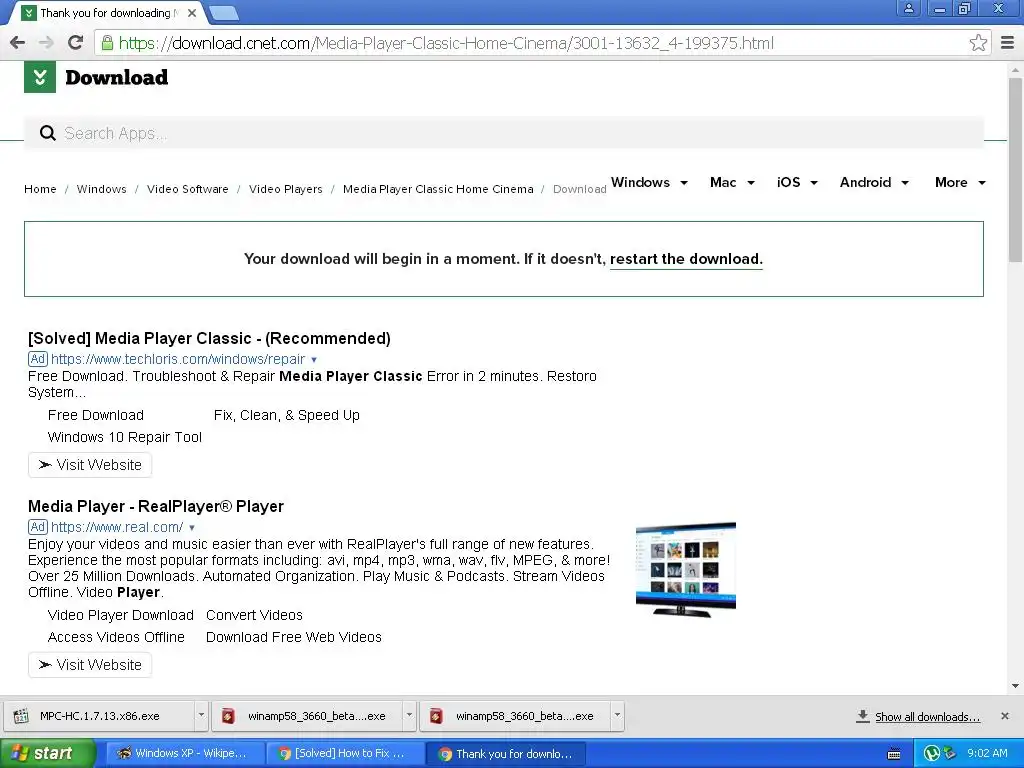Image resolution: width=1024 pixels, height=768 pixels.
Task: Expand options for first winamp download
Action: coord(409,715)
